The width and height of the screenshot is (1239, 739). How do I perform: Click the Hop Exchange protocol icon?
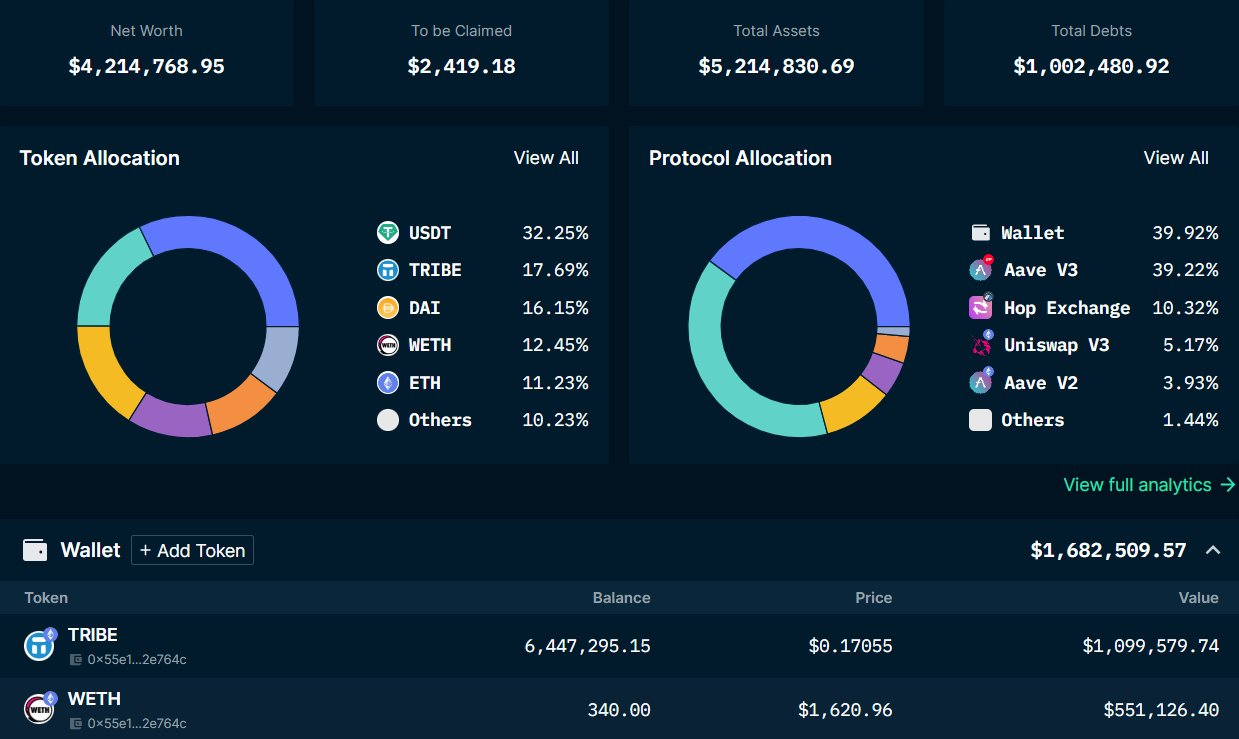coord(980,307)
